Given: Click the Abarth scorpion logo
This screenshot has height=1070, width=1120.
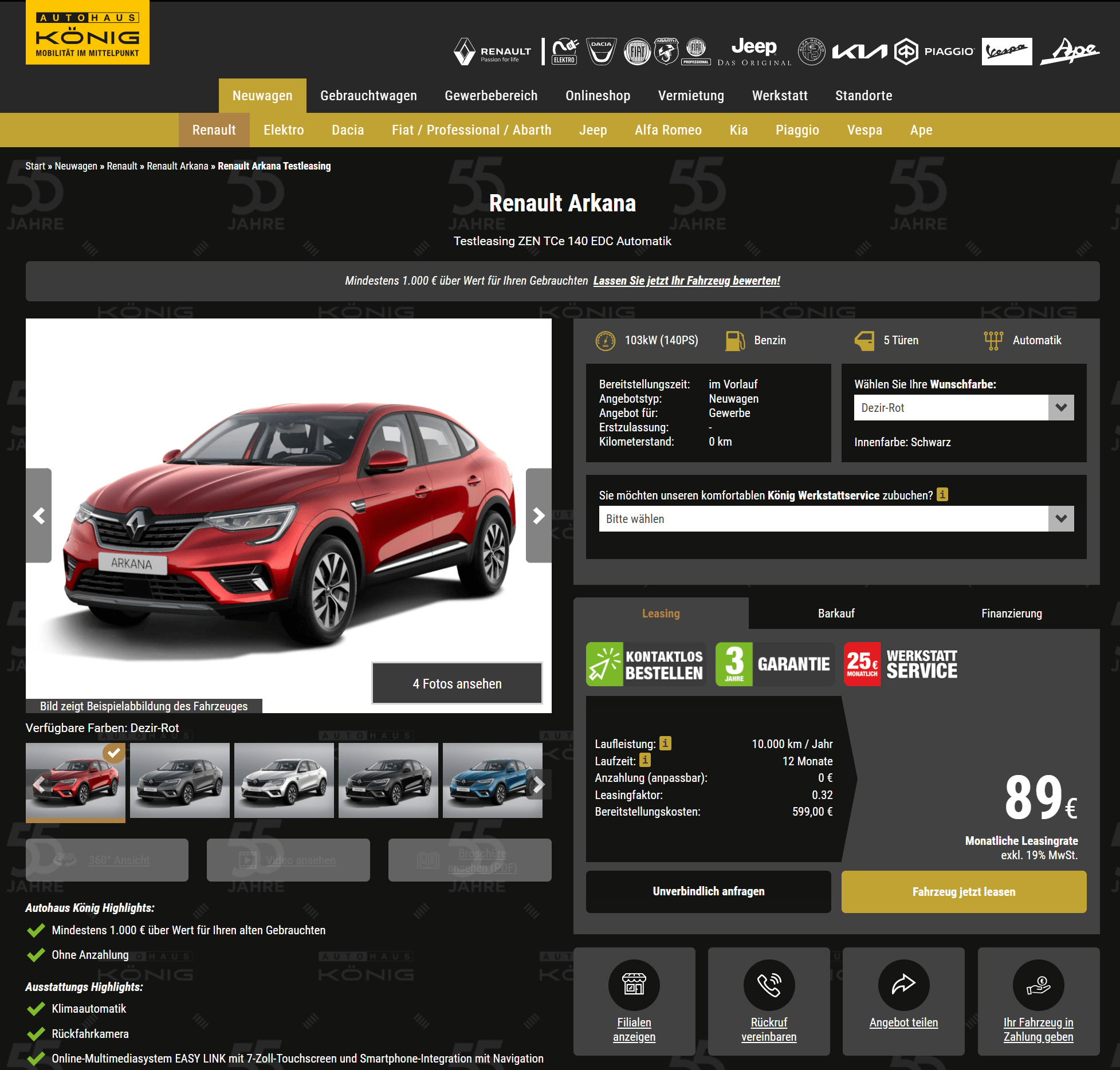Looking at the screenshot, I should pos(666,52).
